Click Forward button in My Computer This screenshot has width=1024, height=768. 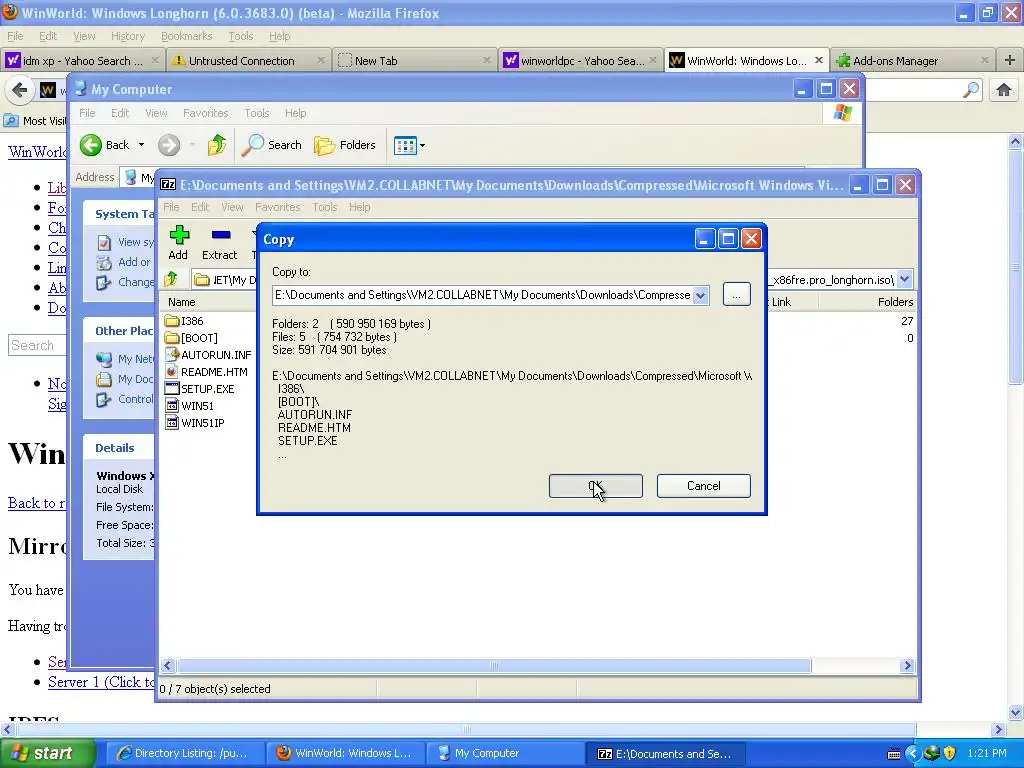168,145
